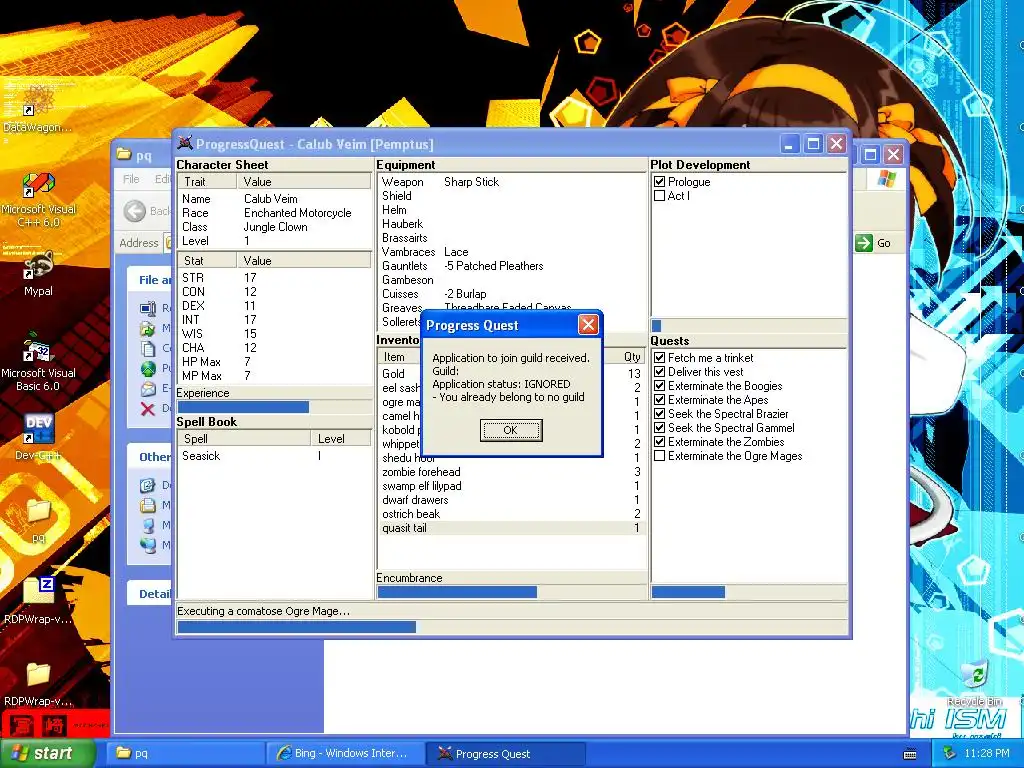Viewport: 1024px width, 768px height.
Task: Click the Spell column header
Action: click(244, 439)
